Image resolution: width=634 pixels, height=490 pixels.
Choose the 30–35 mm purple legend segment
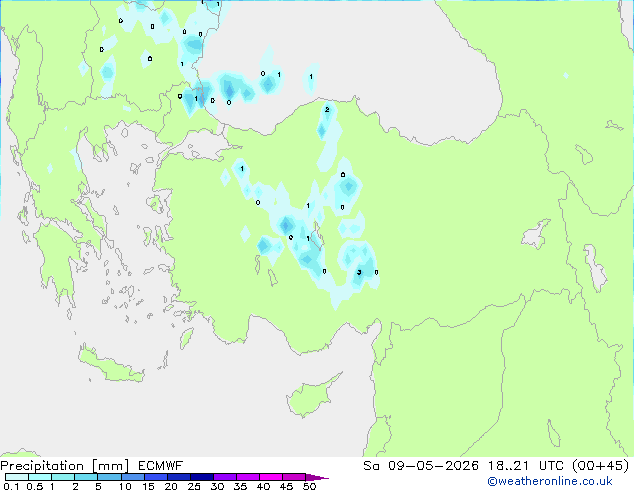(x=225, y=477)
